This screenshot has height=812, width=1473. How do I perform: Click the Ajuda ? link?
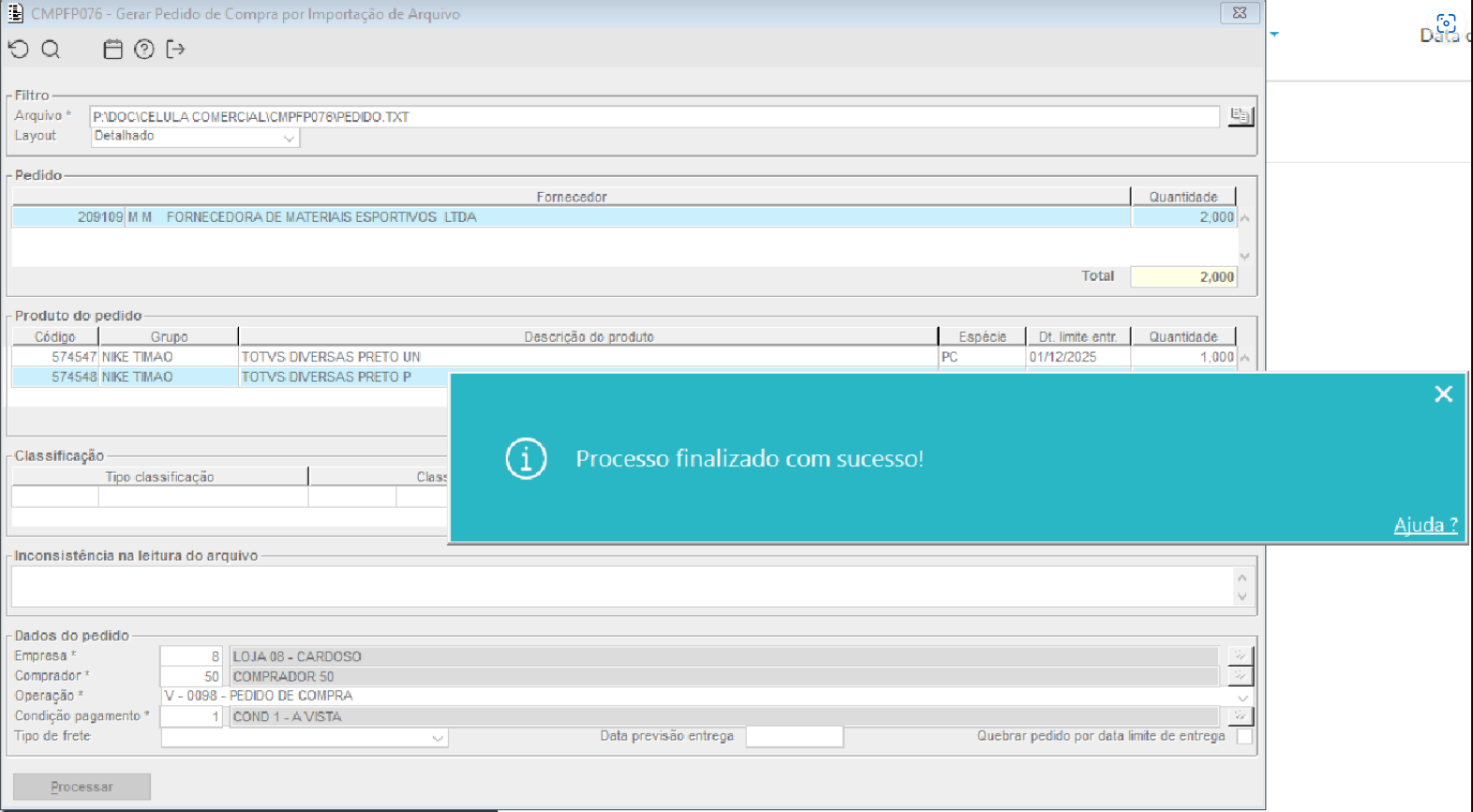[1425, 524]
